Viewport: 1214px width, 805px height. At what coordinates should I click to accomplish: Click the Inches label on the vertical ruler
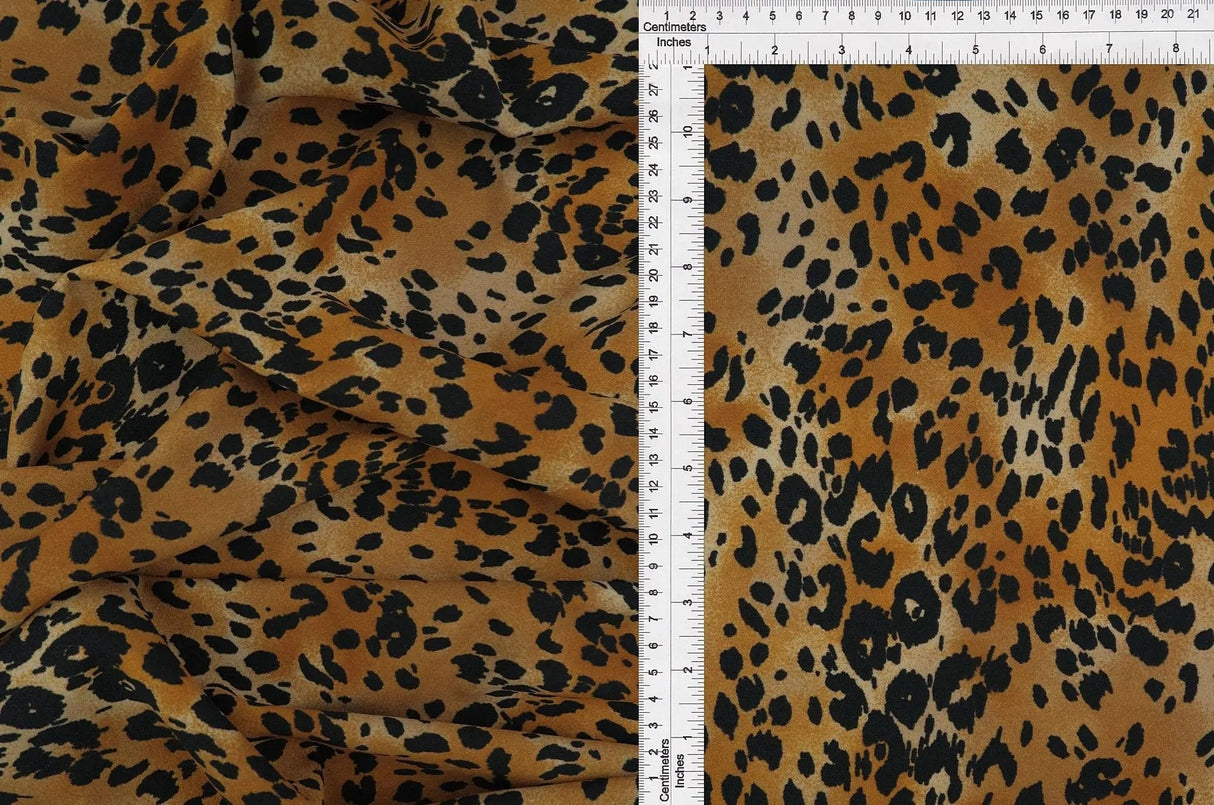(x=680, y=771)
